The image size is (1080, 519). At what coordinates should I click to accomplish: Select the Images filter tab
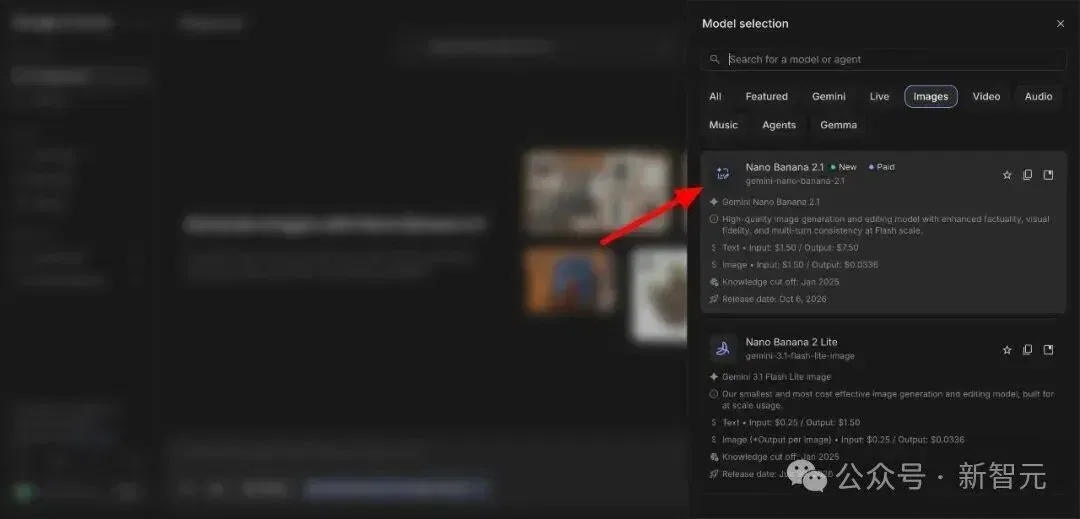931,96
